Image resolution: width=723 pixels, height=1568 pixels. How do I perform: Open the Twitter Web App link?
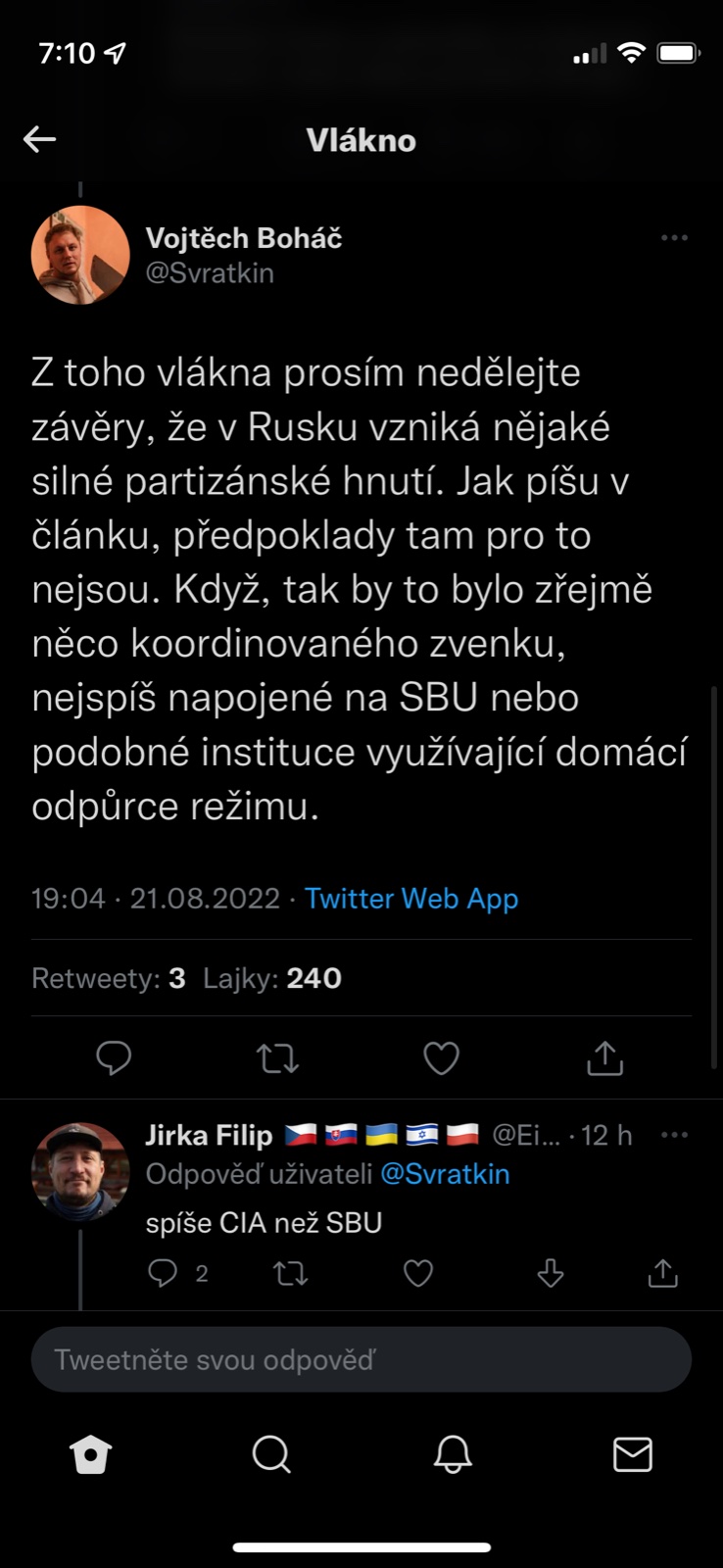pyautogui.click(x=411, y=899)
